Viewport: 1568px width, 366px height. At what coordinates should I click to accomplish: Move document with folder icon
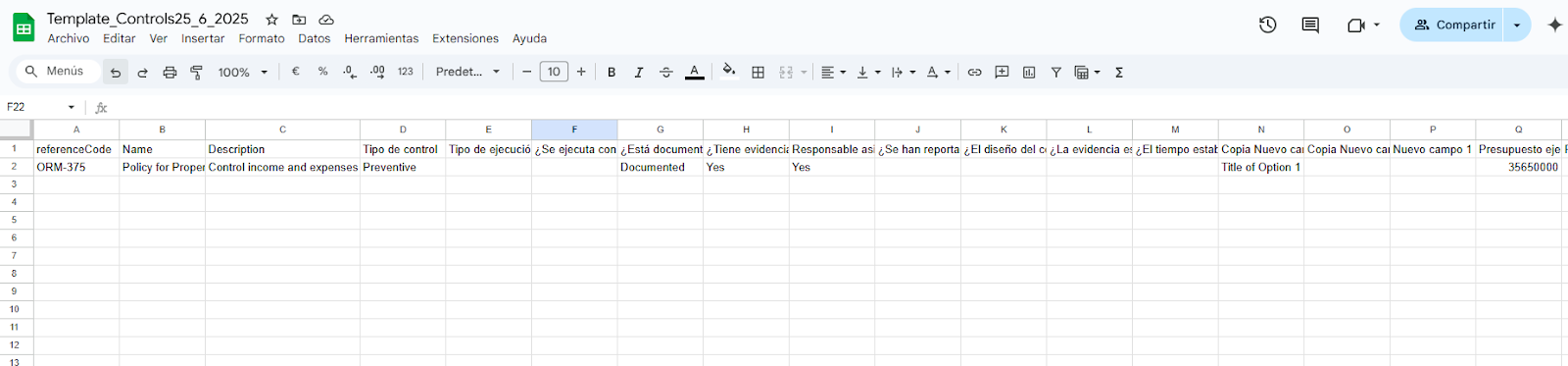299,20
